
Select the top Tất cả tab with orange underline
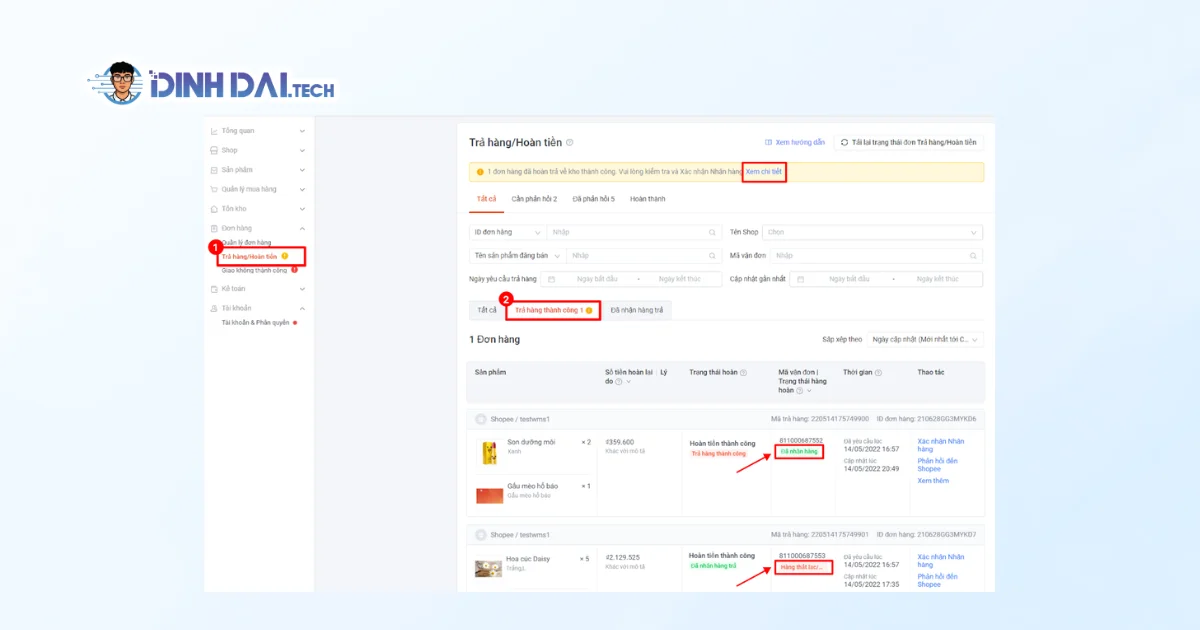pos(486,199)
